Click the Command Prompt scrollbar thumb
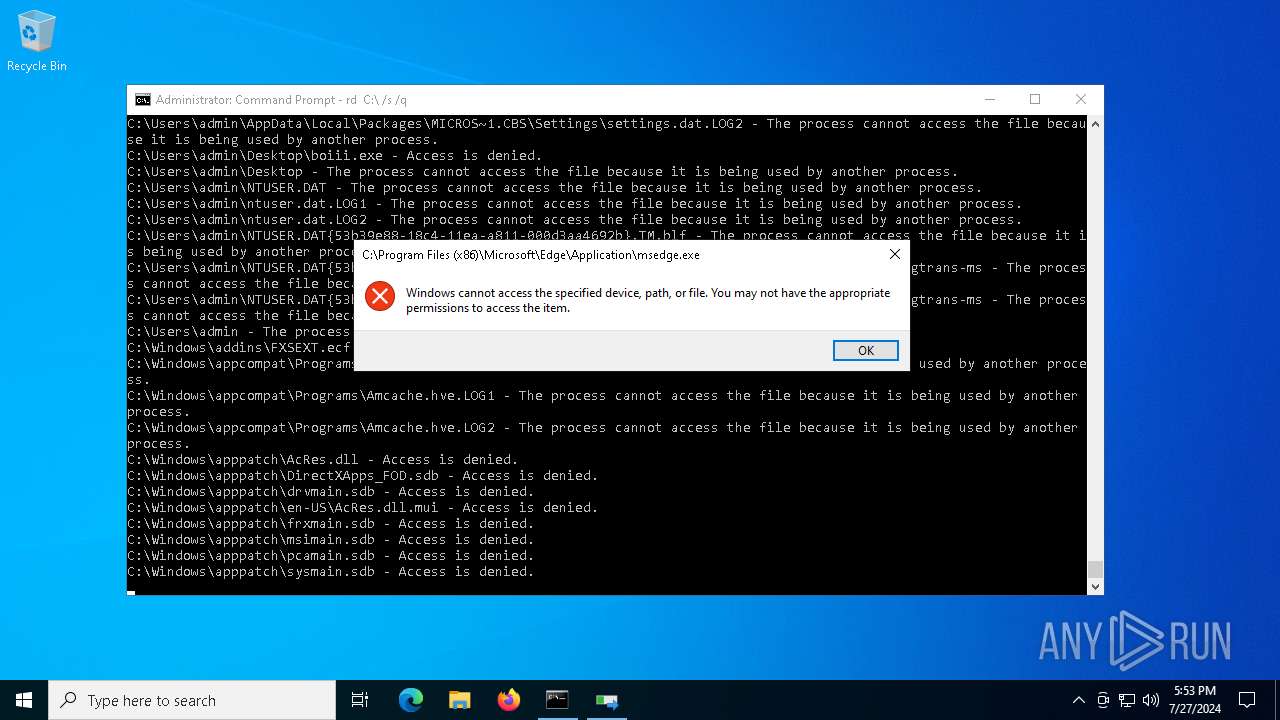The height and width of the screenshot is (720, 1280). coord(1095,570)
